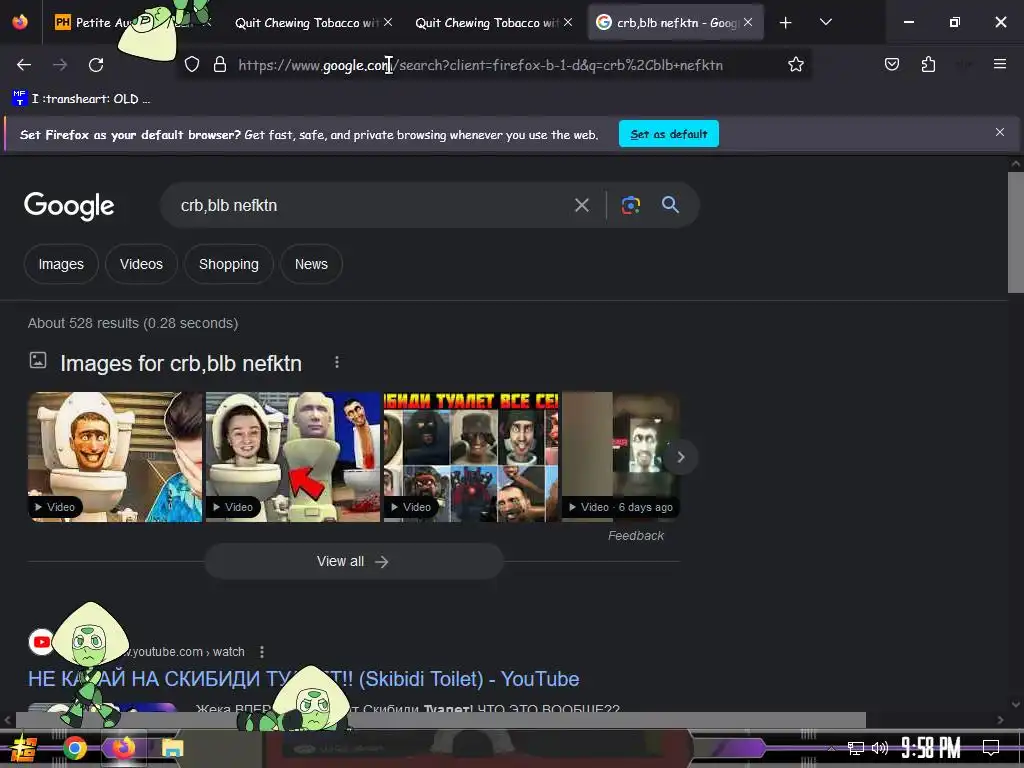1024x768 pixels.
Task: Open YouTube result's three-dot menu
Action: (262, 652)
